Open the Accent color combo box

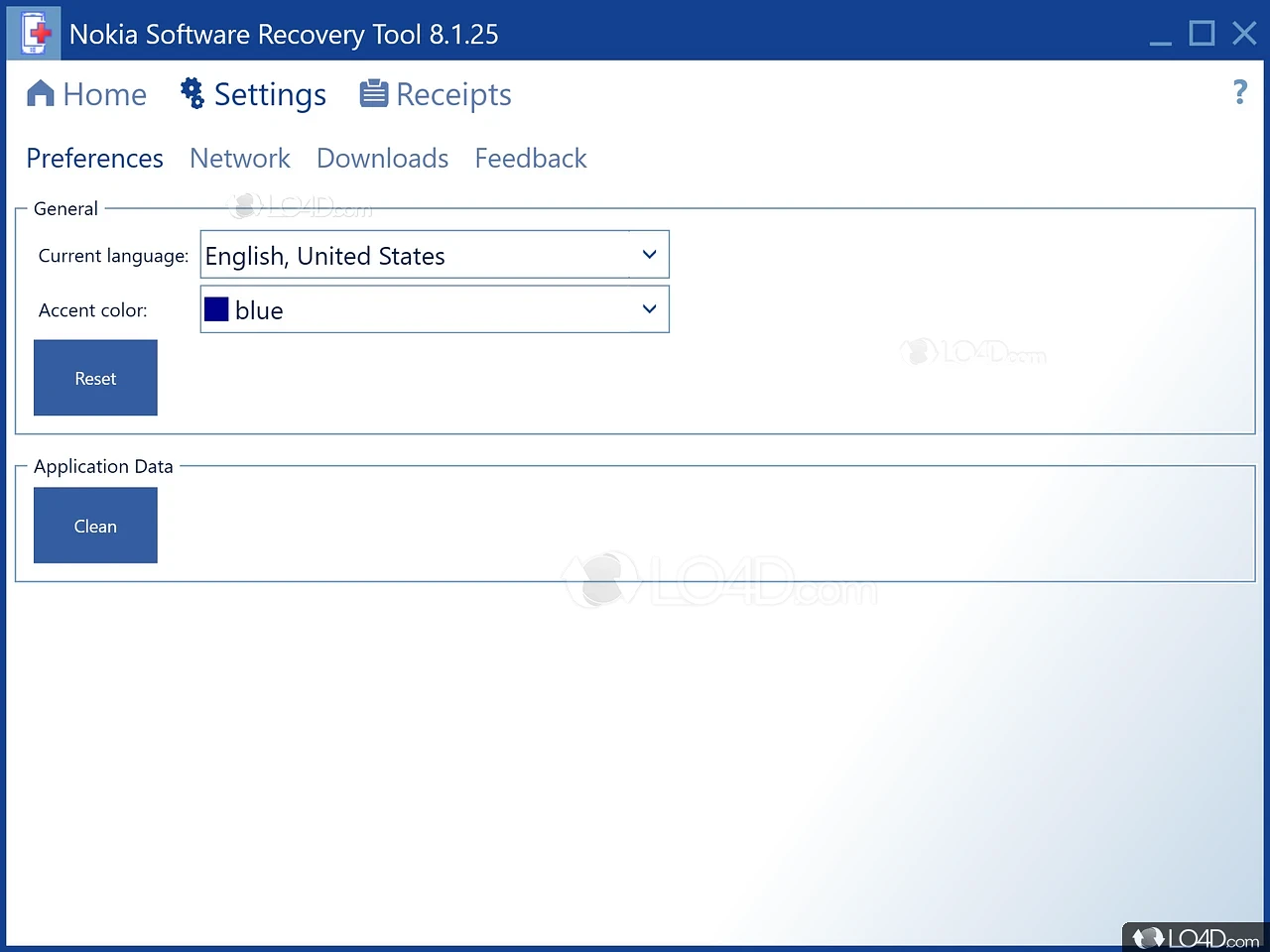click(435, 309)
